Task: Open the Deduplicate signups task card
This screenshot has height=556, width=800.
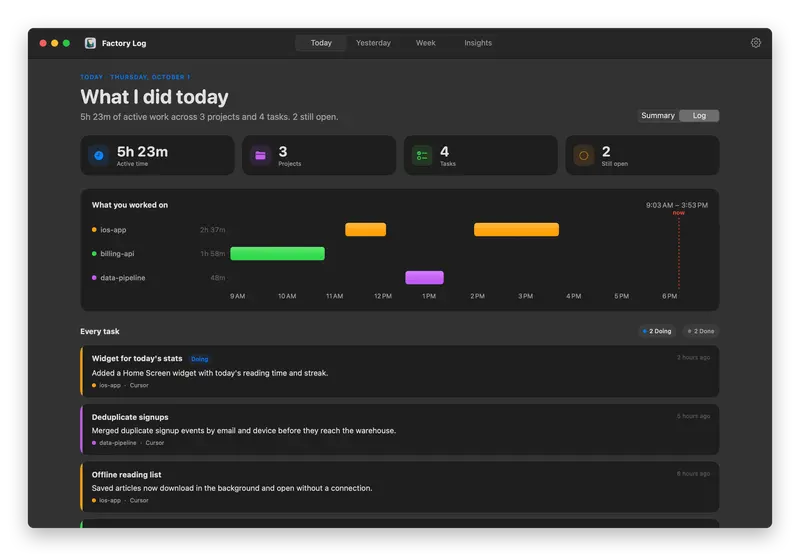Action: pos(399,429)
